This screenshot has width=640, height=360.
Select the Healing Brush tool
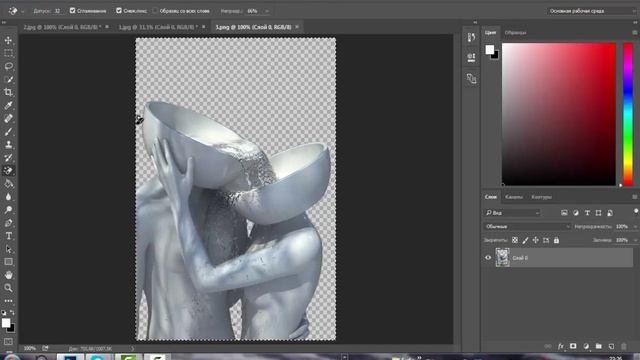click(x=8, y=119)
